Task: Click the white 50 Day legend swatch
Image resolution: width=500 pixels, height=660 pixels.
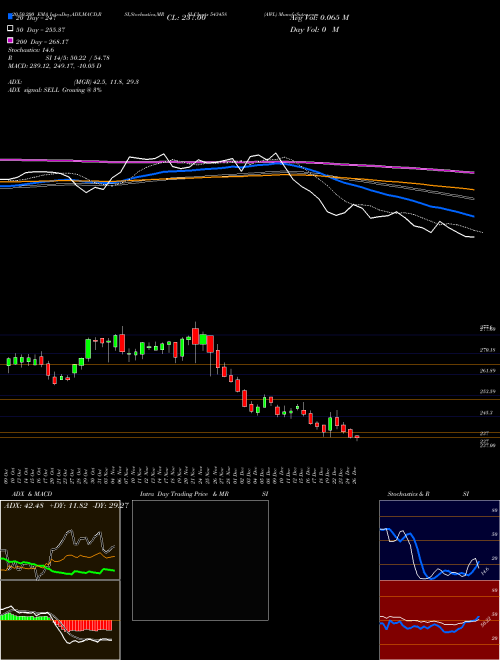Action: [10, 29]
